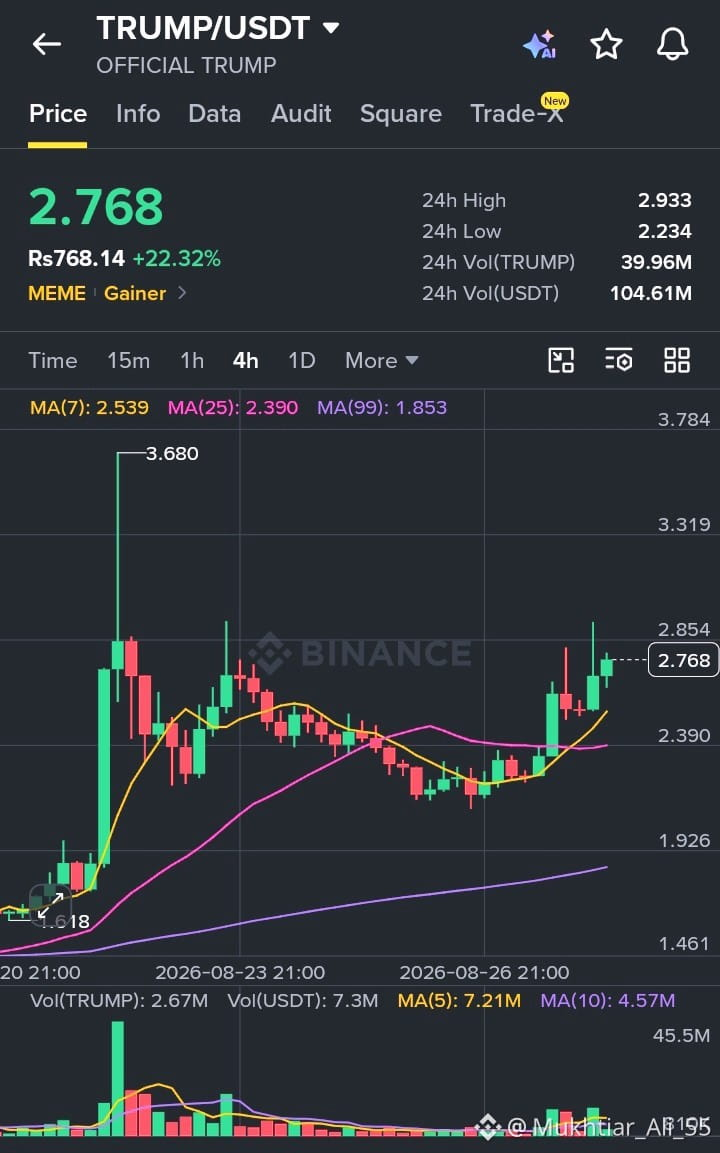
Task: Select the Time chart interval
Action: [x=53, y=360]
